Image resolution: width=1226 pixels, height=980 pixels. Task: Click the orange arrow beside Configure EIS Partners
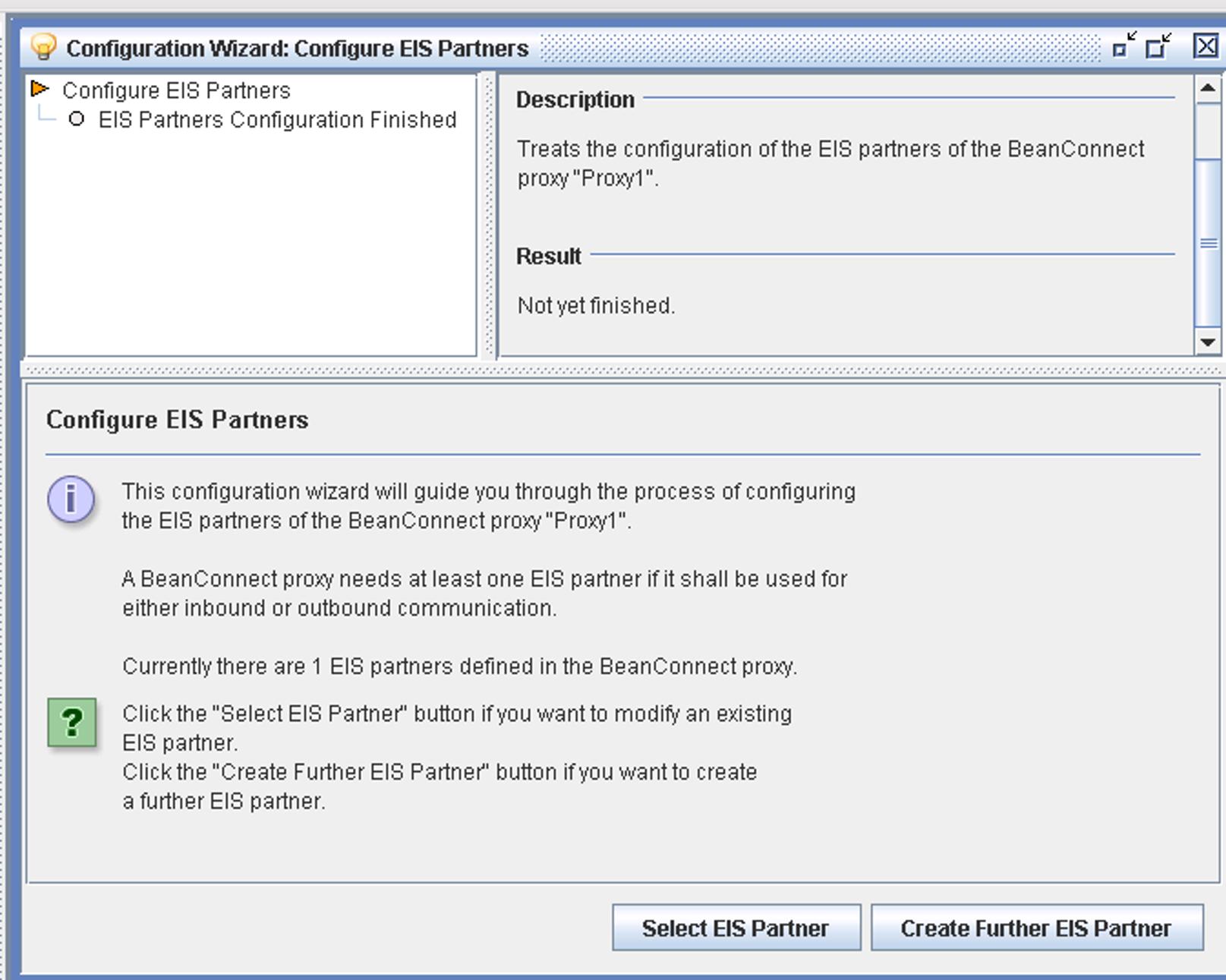[x=40, y=90]
